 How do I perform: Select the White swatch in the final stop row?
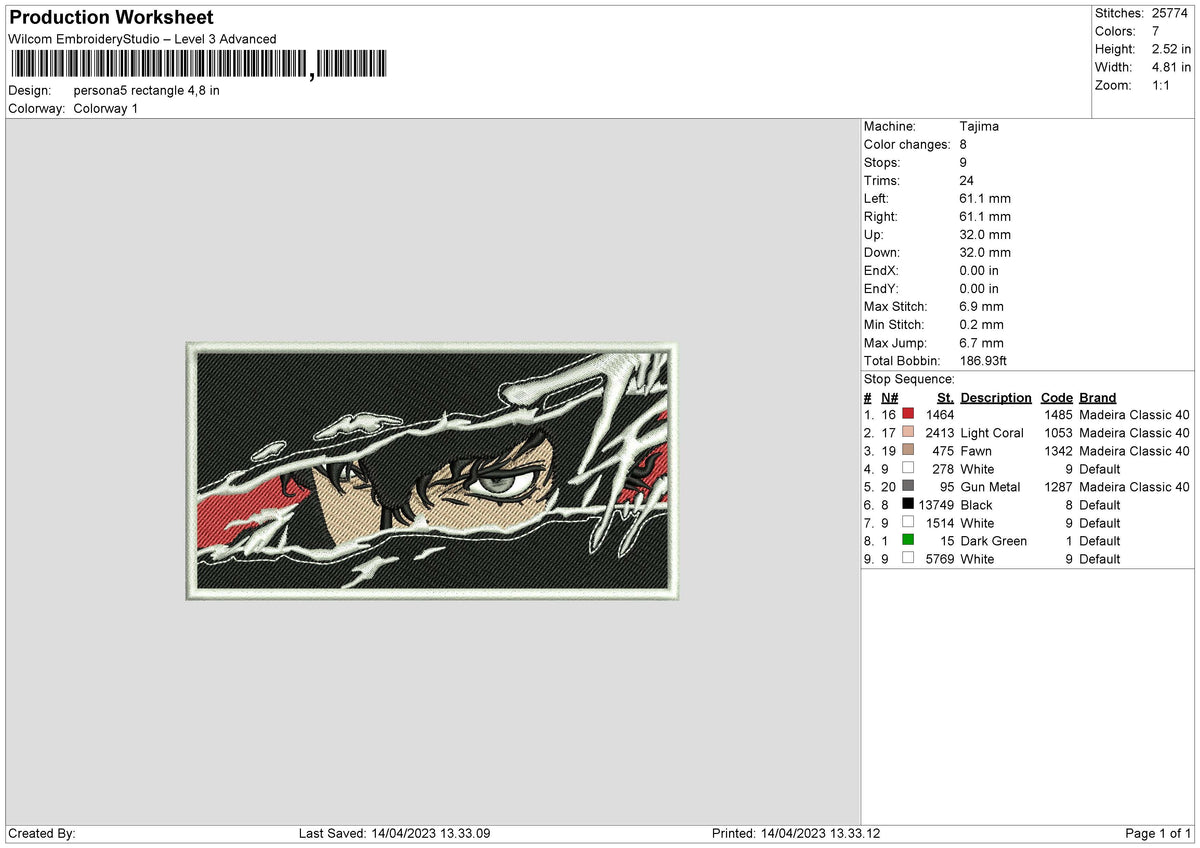[x=908, y=559]
